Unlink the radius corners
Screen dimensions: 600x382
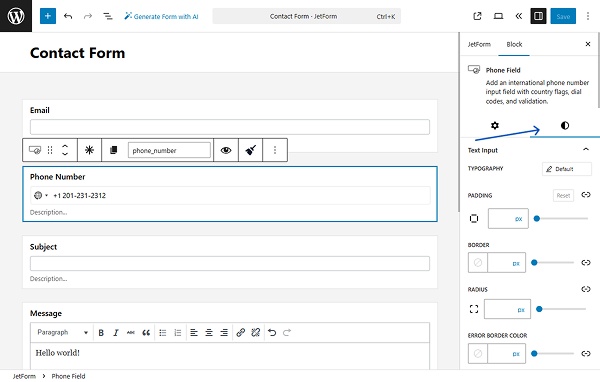tap(586, 289)
